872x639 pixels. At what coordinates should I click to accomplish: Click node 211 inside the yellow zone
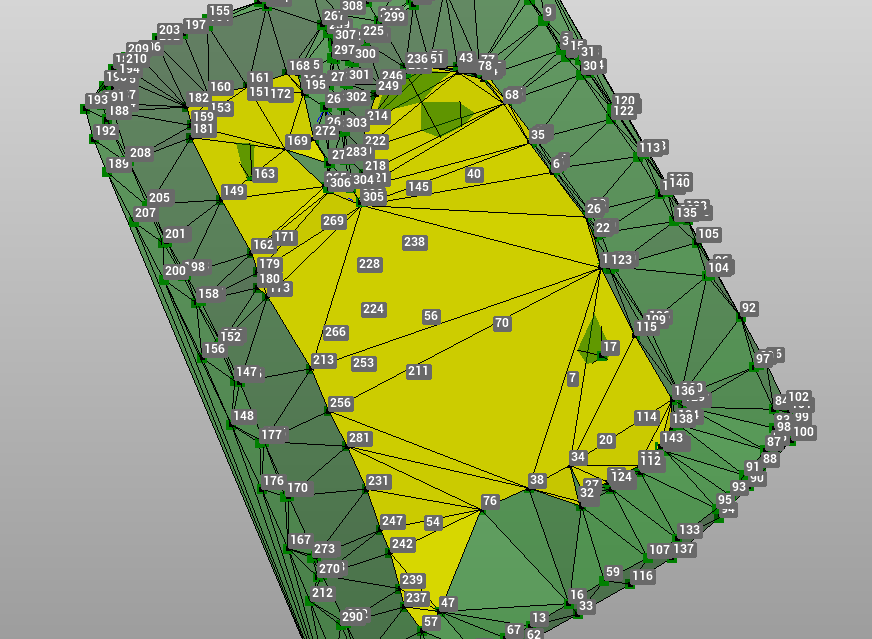point(417,369)
